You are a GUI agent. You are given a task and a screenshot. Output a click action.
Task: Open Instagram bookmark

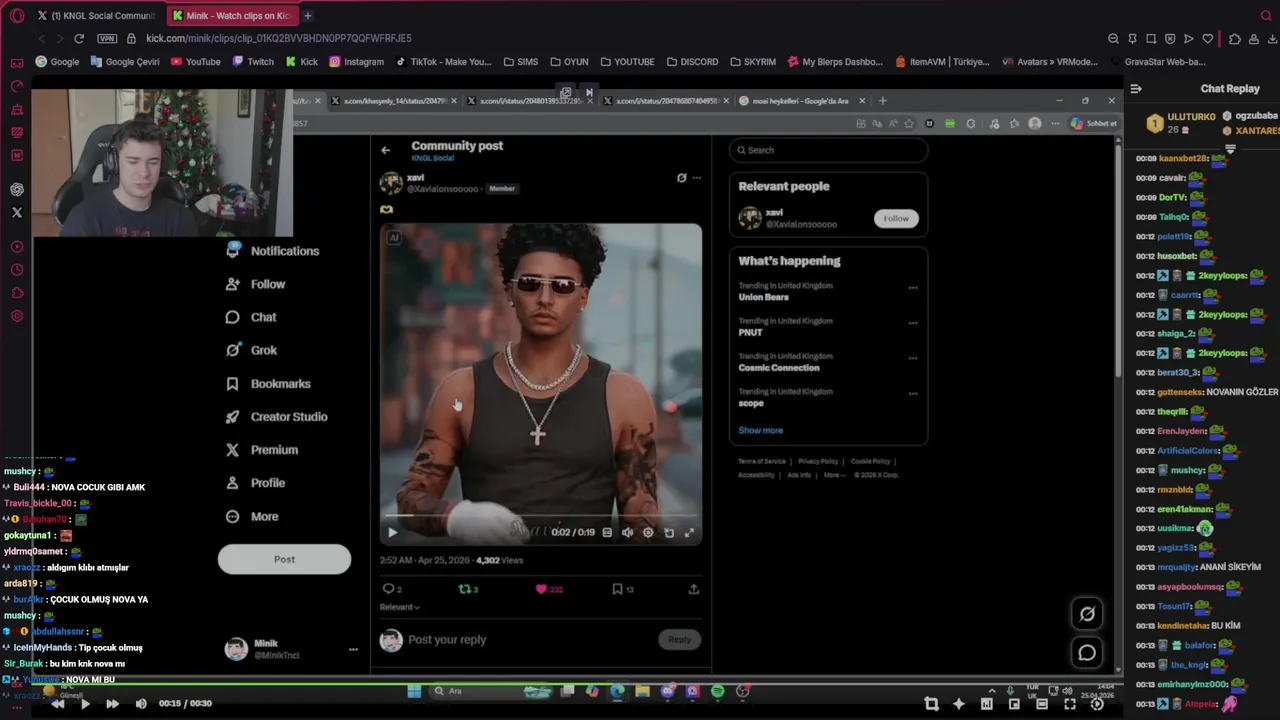(356, 61)
